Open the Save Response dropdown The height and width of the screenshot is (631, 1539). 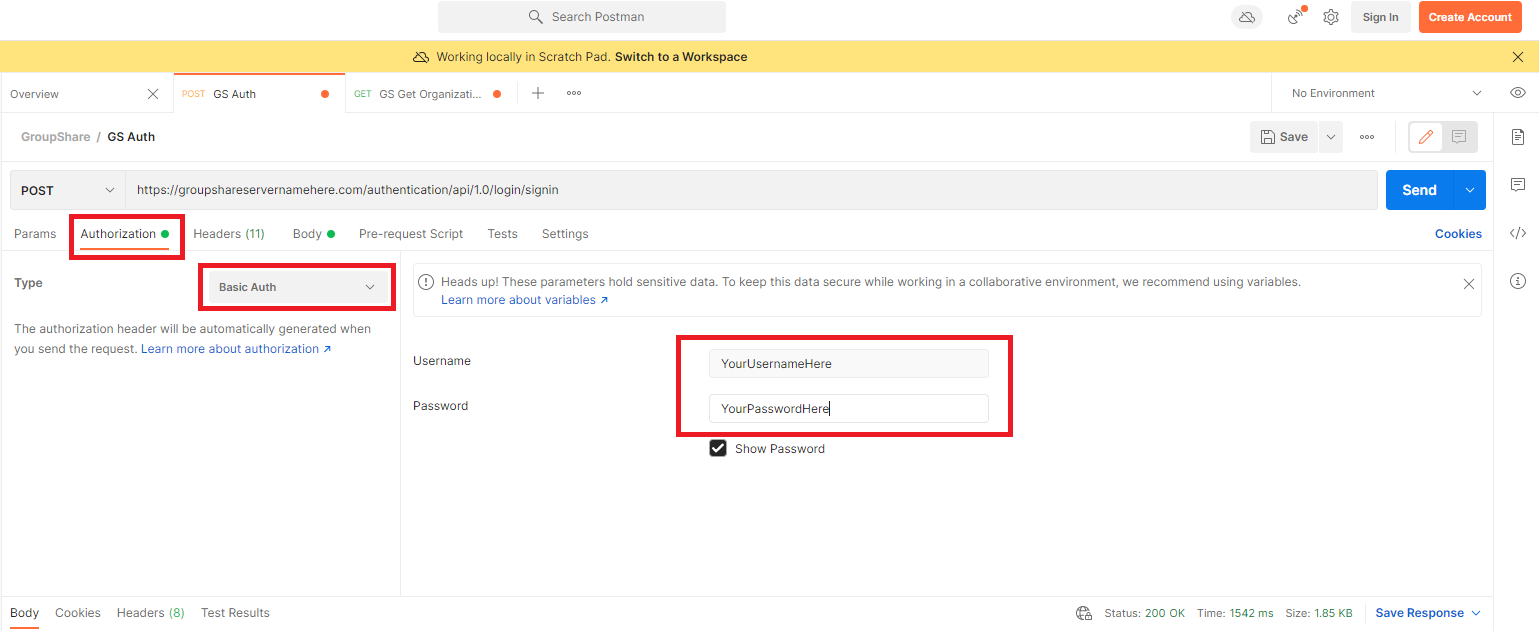[x=1428, y=613]
